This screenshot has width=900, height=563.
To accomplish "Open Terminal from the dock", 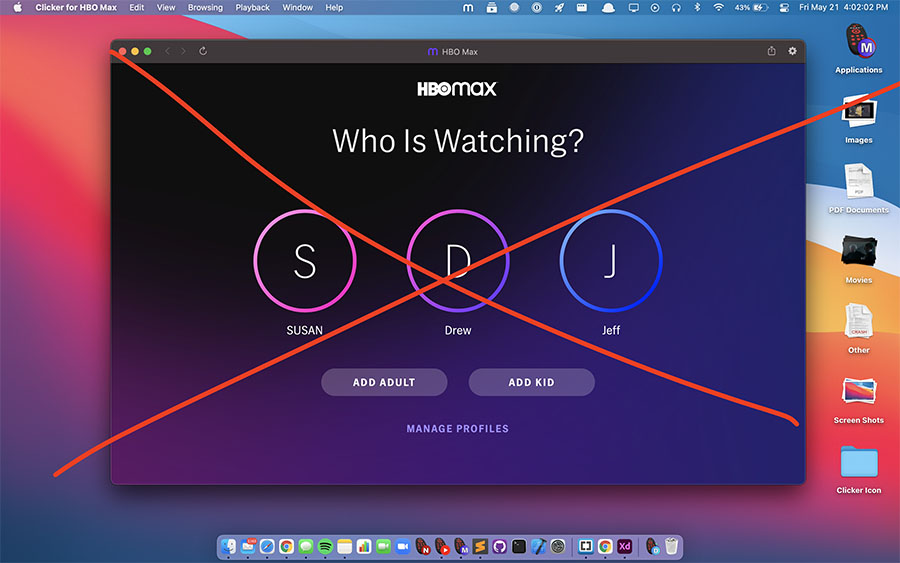I will click(519, 546).
